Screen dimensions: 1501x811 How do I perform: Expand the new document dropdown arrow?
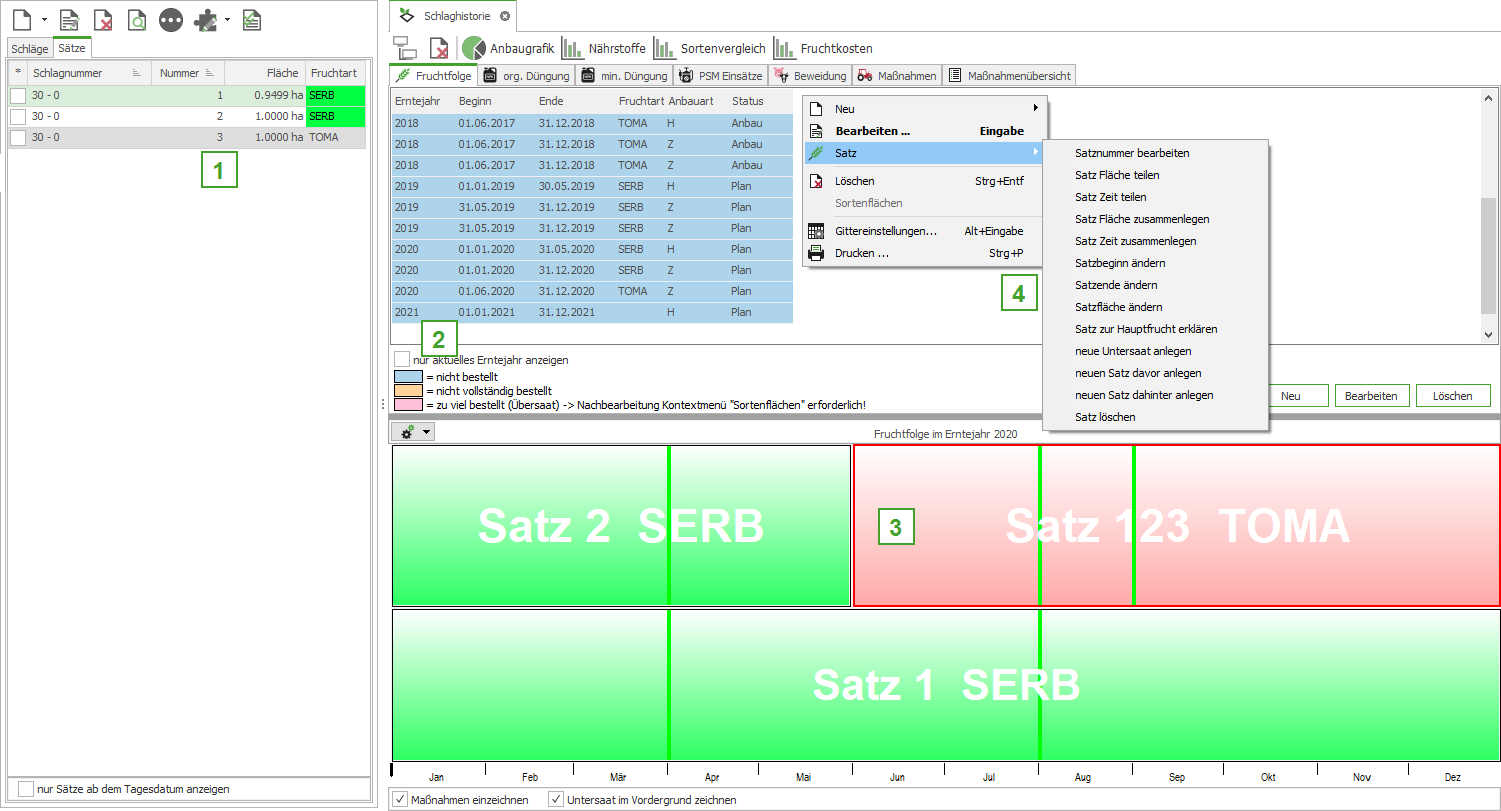45,20
